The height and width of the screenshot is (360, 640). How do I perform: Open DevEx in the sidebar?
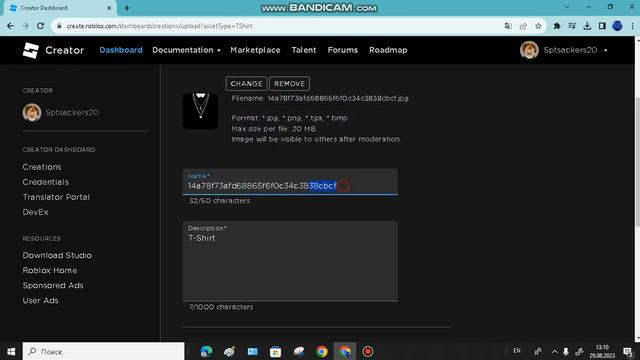pyautogui.click(x=36, y=212)
